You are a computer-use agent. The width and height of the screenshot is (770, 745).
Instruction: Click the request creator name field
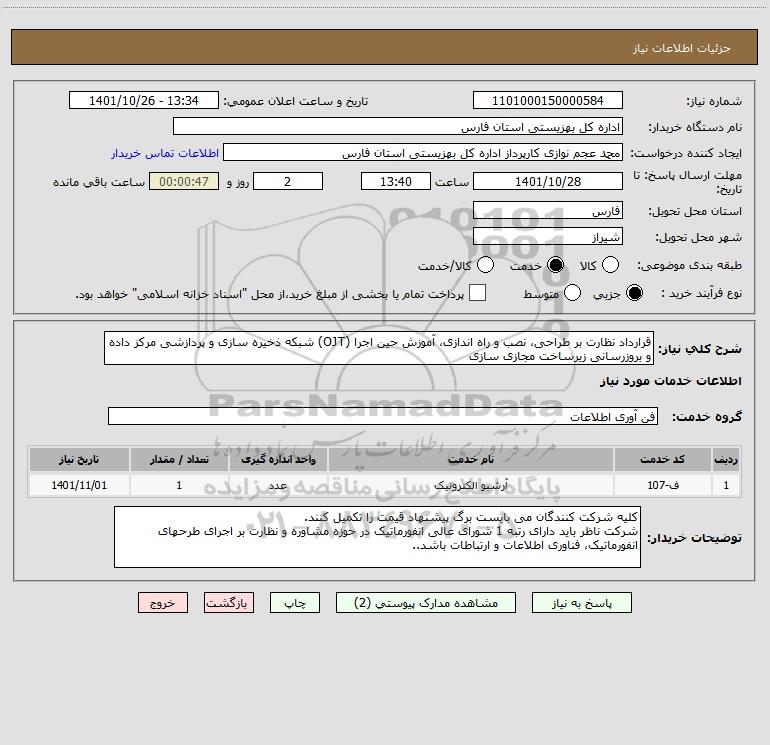(423, 153)
